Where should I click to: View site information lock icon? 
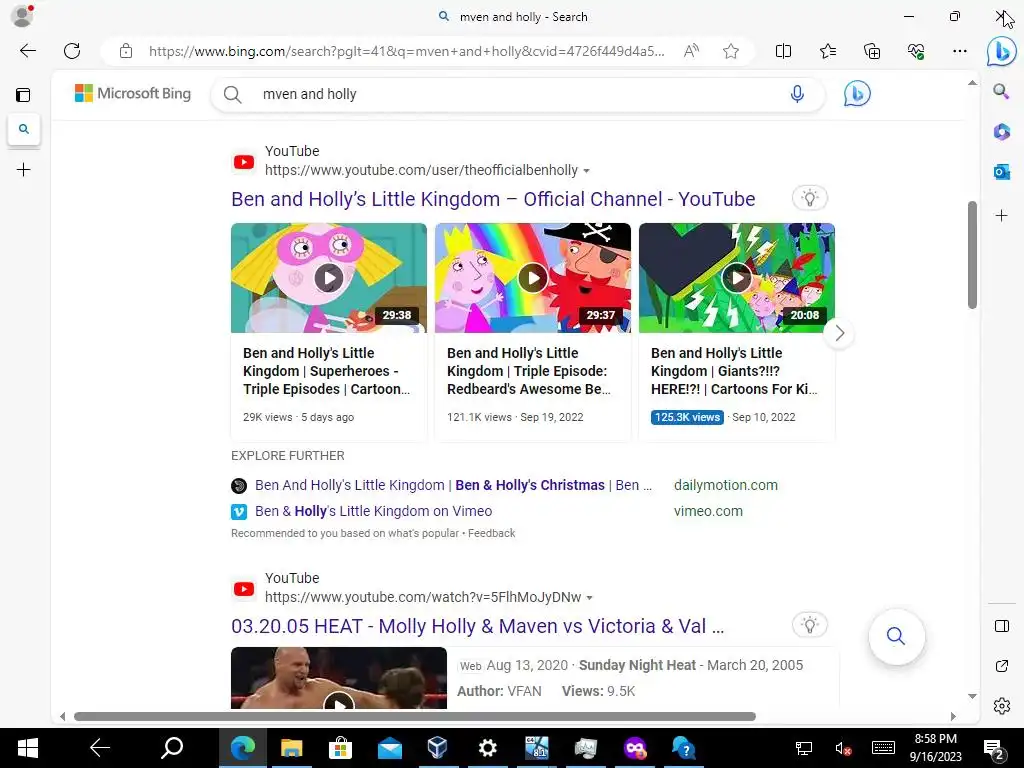(126, 51)
